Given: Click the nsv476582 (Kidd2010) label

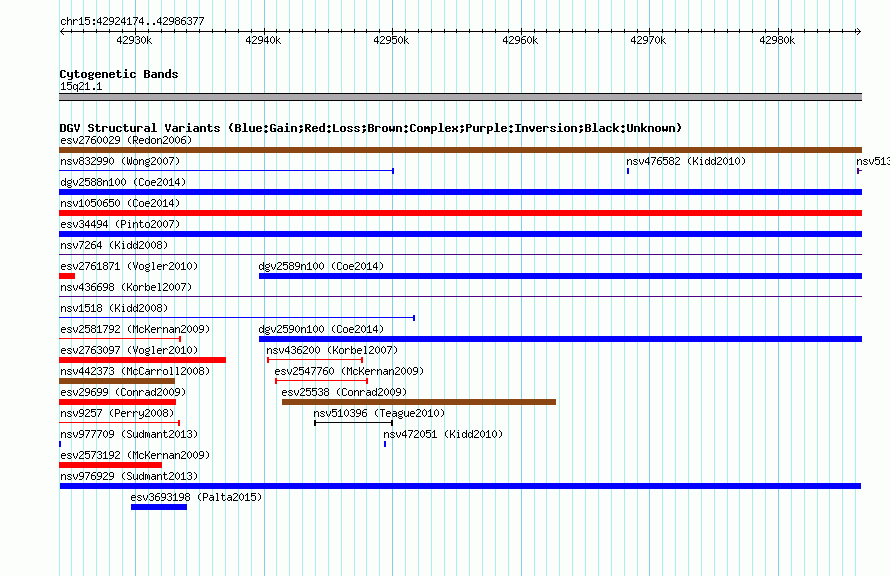Looking at the screenshot, I should pyautogui.click(x=686, y=161).
